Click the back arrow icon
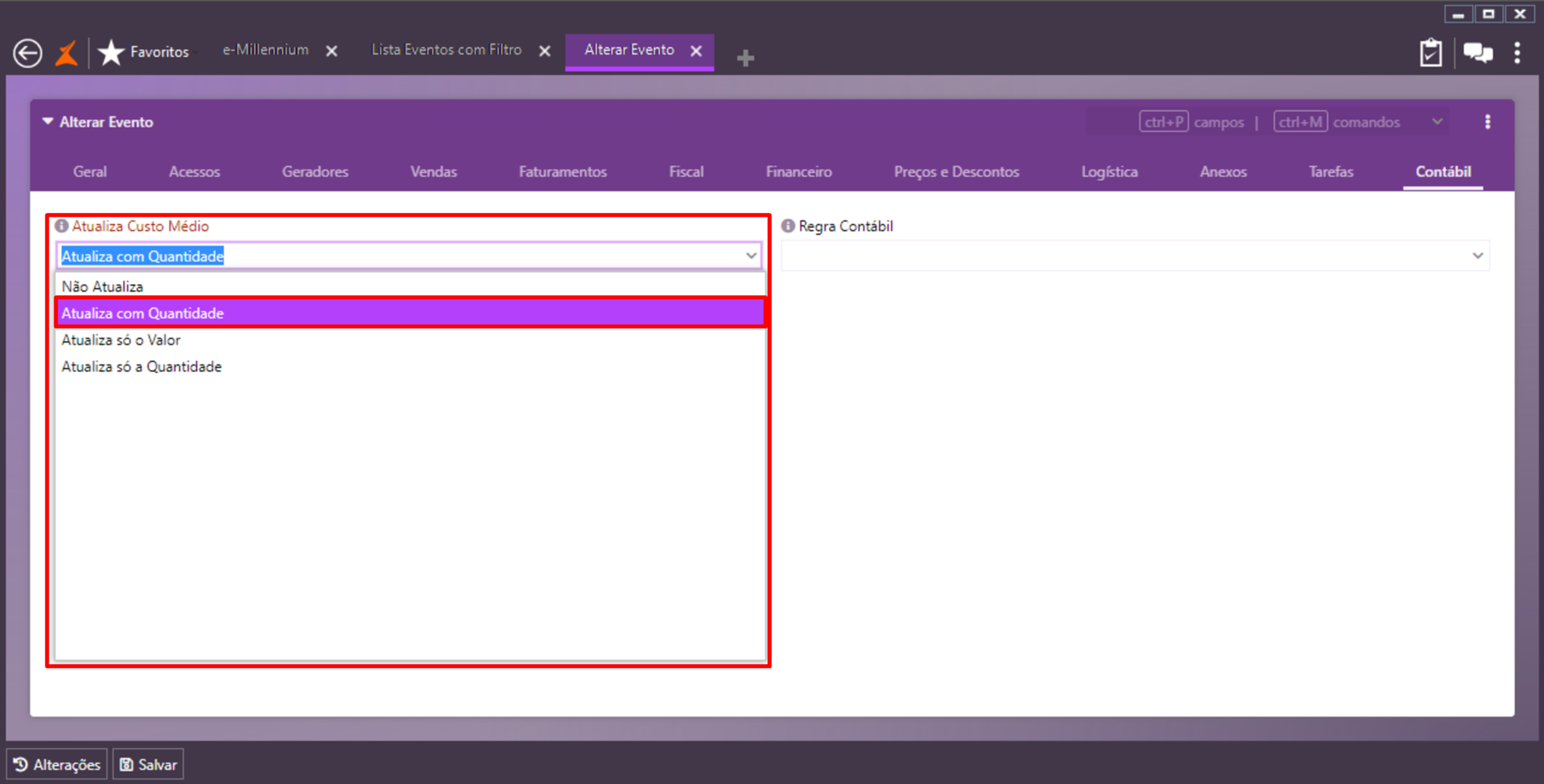The width and height of the screenshot is (1544, 784). tap(27, 53)
